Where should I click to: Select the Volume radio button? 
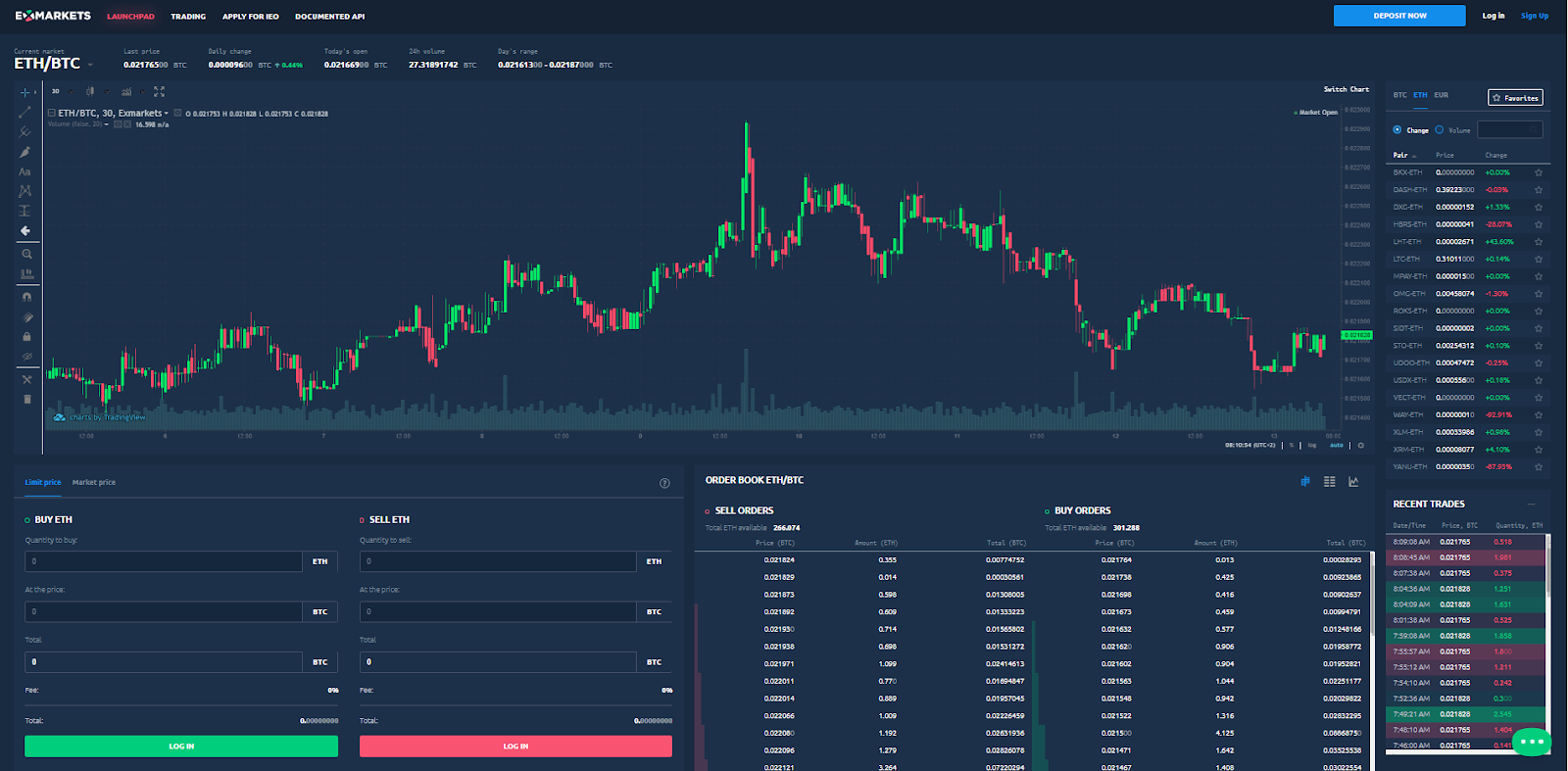(x=1440, y=130)
